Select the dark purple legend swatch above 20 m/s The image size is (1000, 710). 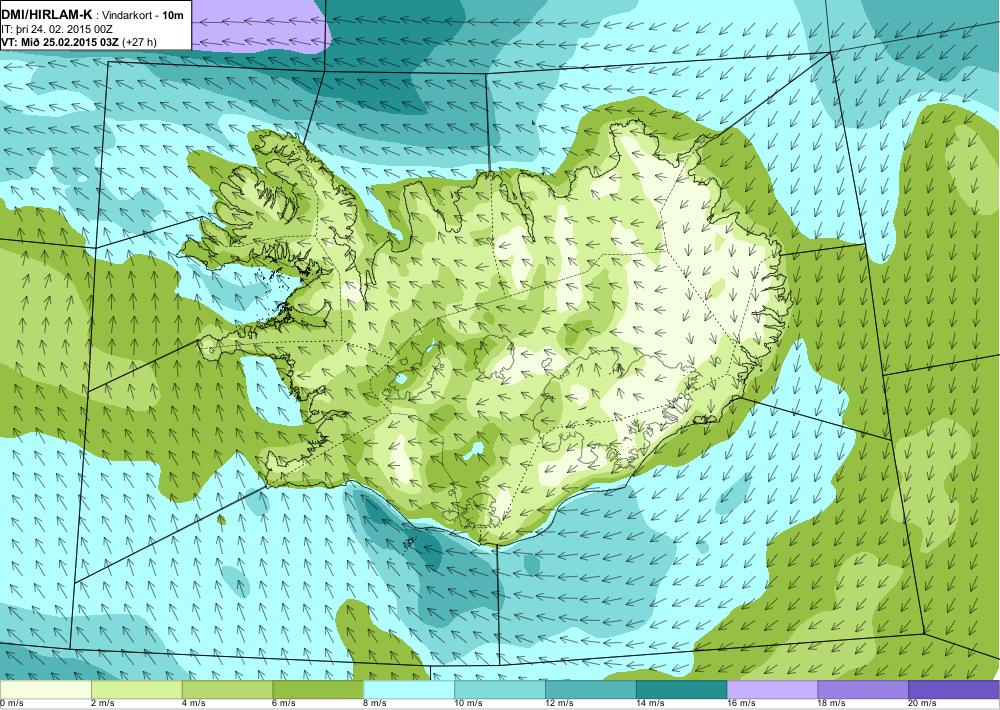(x=953, y=690)
